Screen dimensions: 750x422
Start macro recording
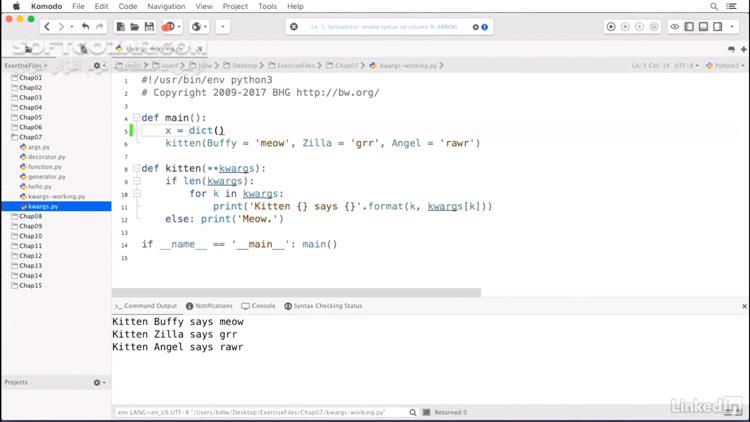tap(611, 27)
